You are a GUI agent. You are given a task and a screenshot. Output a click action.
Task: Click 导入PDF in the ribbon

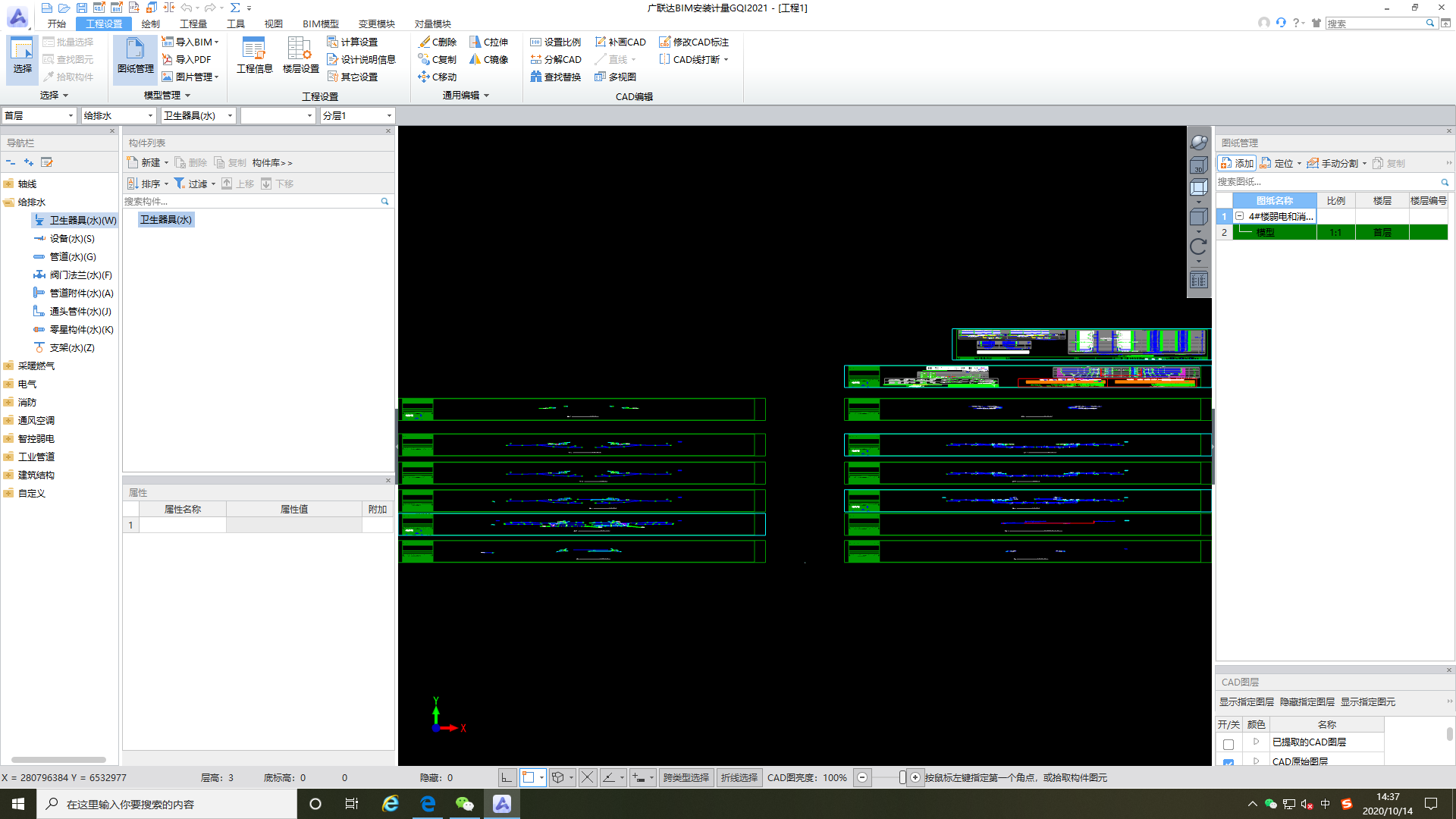click(187, 59)
